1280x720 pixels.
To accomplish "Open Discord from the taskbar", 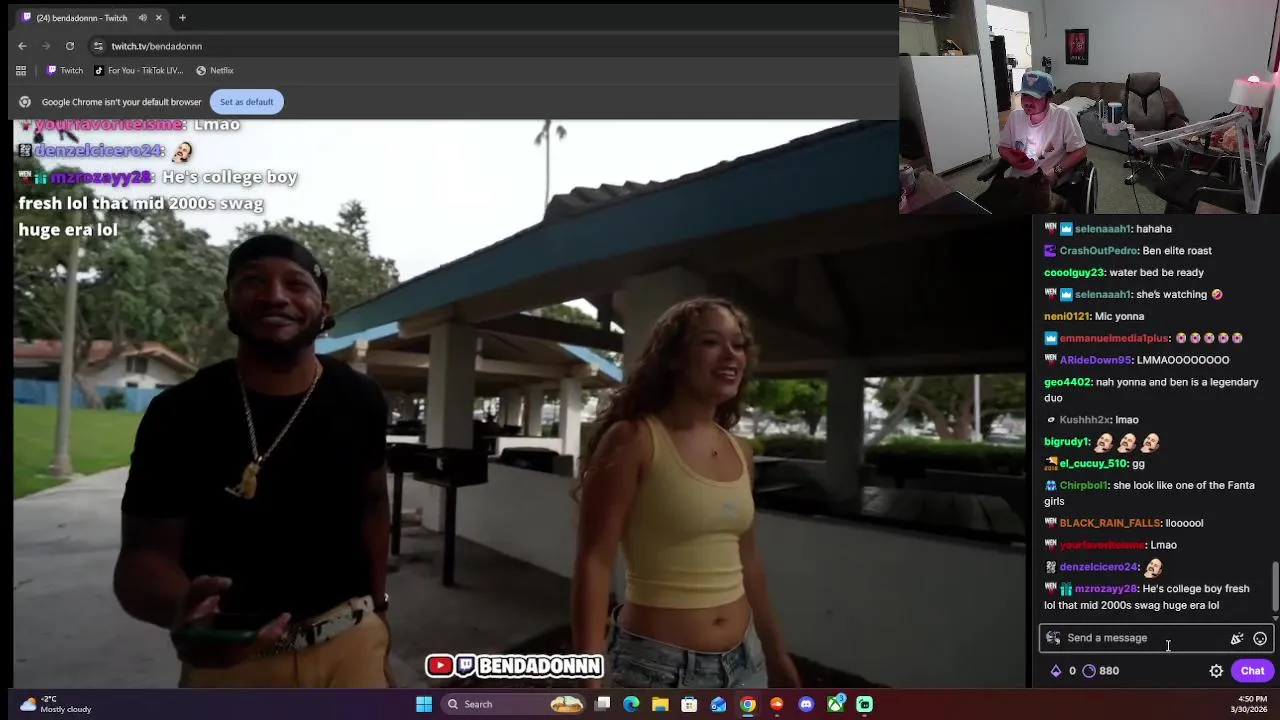I will [x=806, y=704].
